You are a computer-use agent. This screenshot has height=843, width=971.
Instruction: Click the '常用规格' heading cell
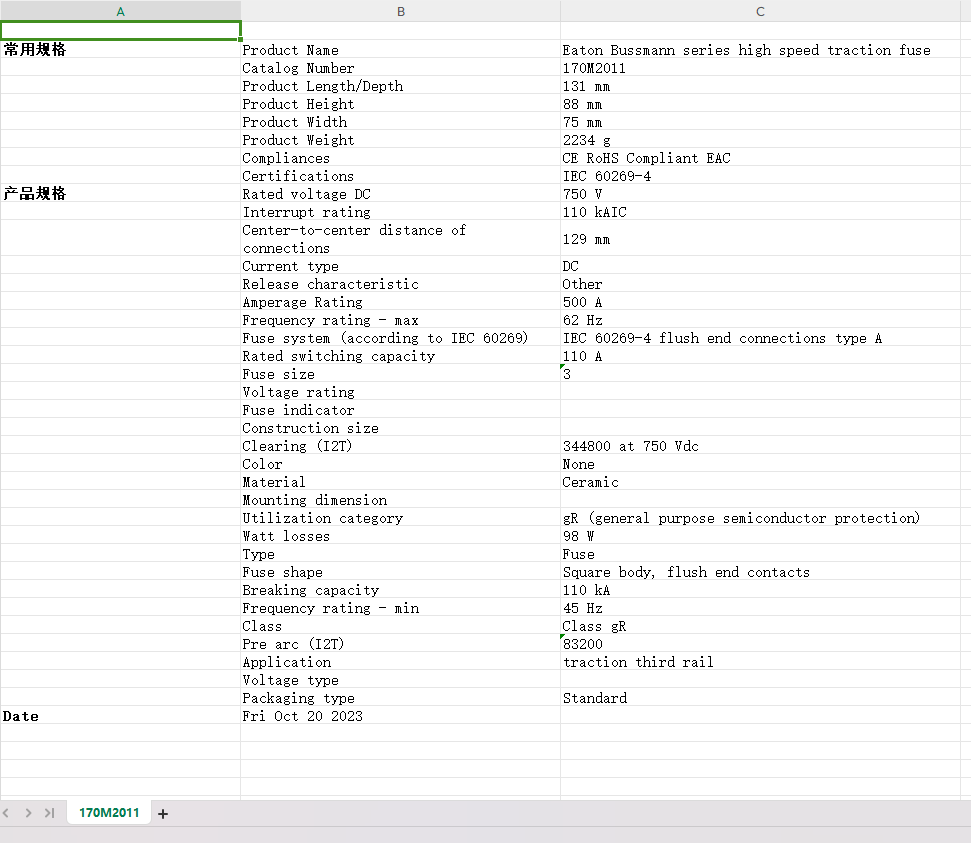pyautogui.click(x=121, y=50)
